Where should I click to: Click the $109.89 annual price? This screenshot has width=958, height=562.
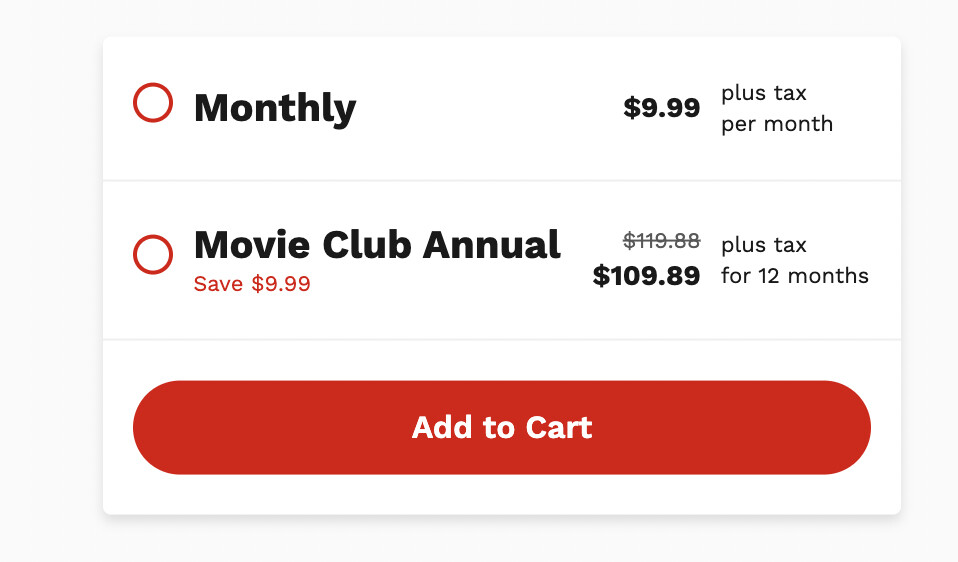point(646,276)
